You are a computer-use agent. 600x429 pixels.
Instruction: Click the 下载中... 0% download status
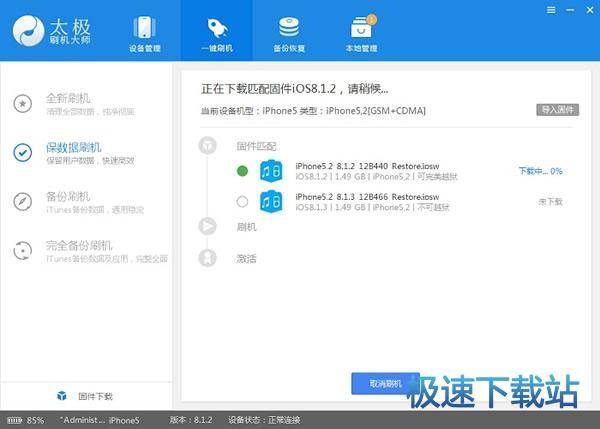click(x=540, y=171)
